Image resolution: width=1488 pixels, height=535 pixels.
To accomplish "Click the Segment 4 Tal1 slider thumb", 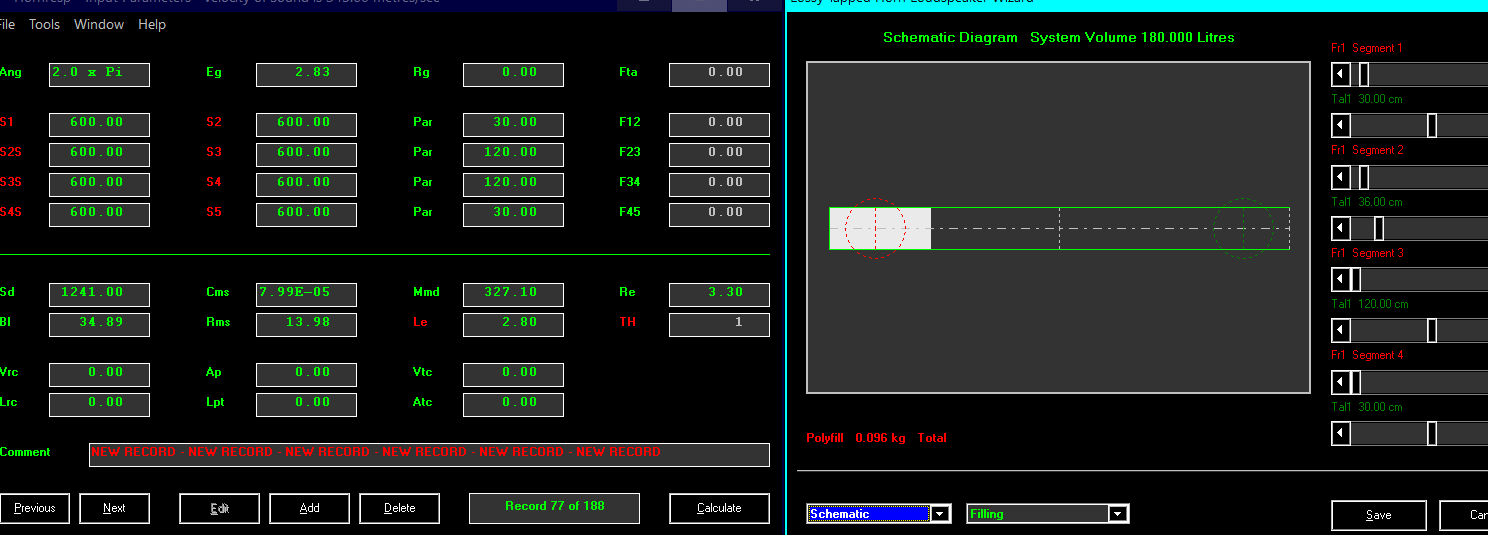I will 1432,433.
